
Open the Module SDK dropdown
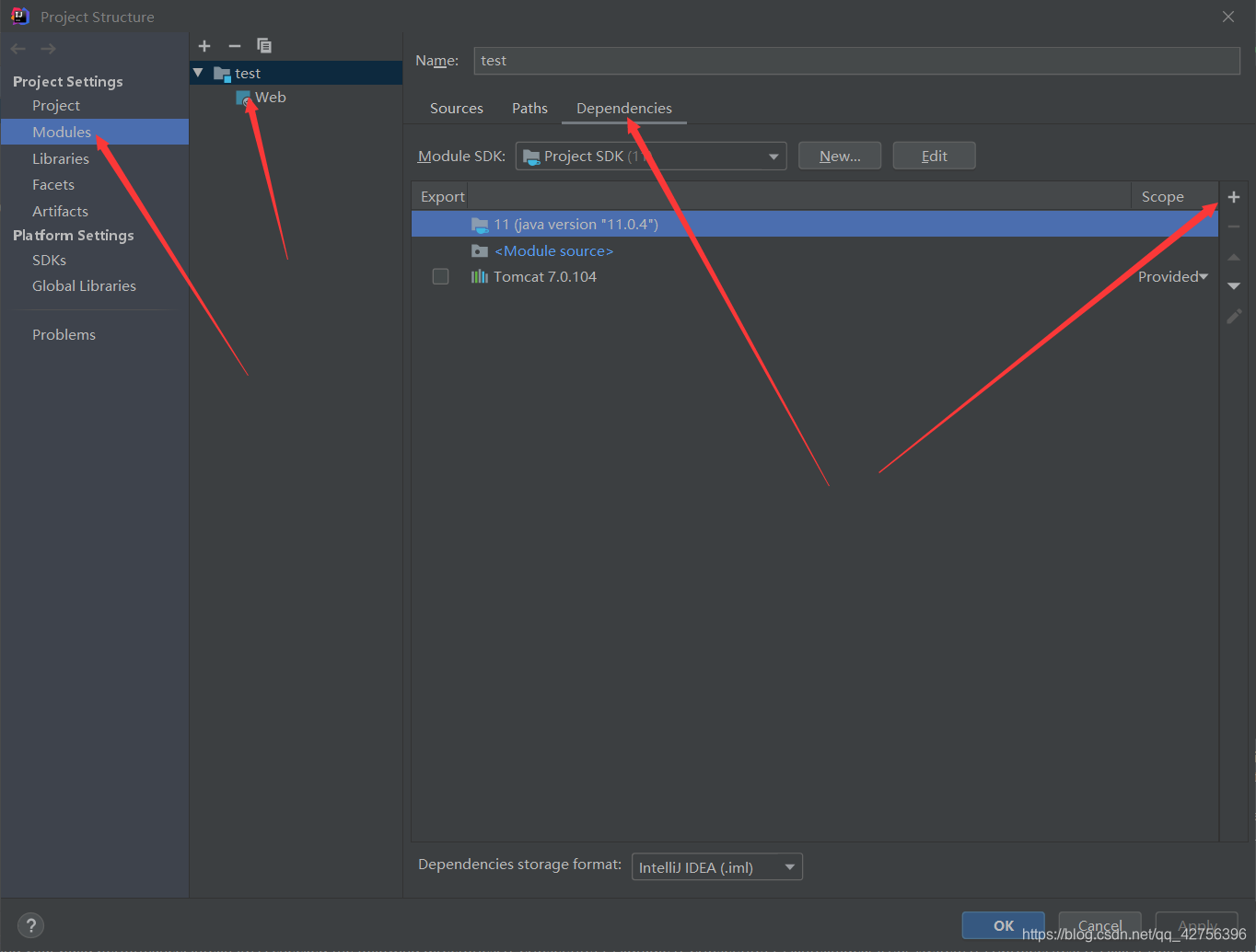click(651, 157)
